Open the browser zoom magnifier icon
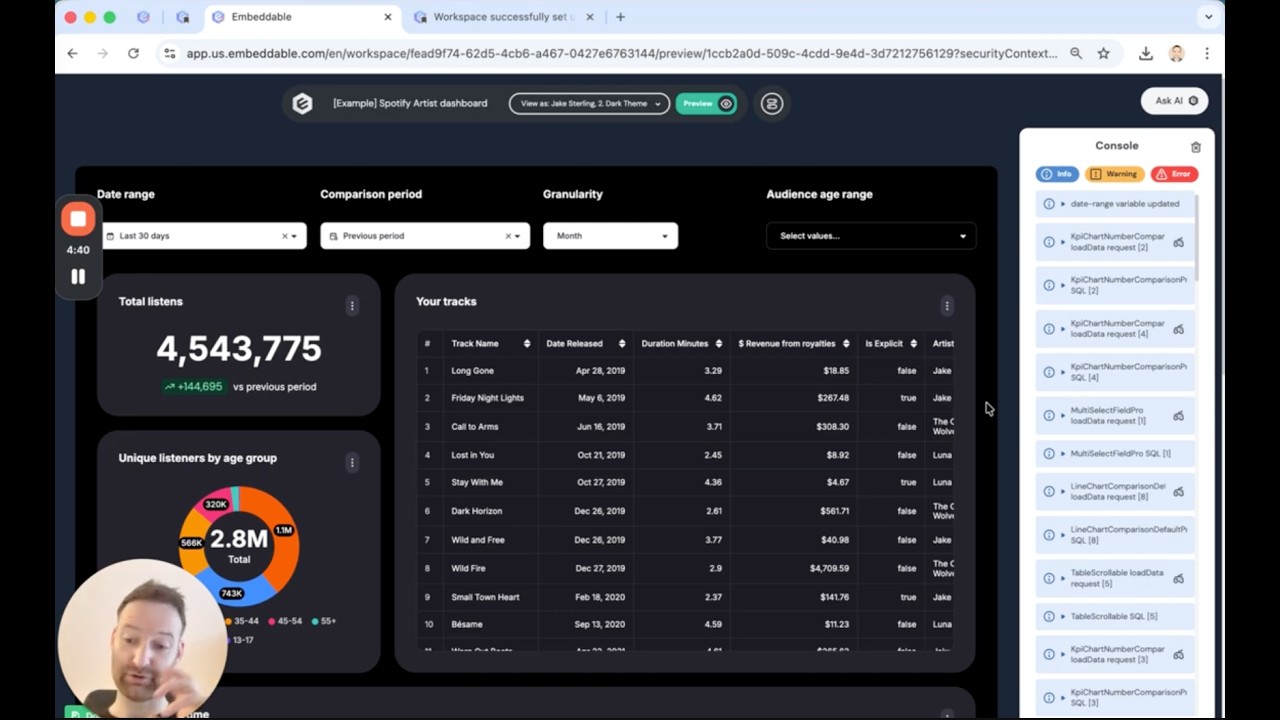This screenshot has height=720, width=1280. [x=1076, y=53]
